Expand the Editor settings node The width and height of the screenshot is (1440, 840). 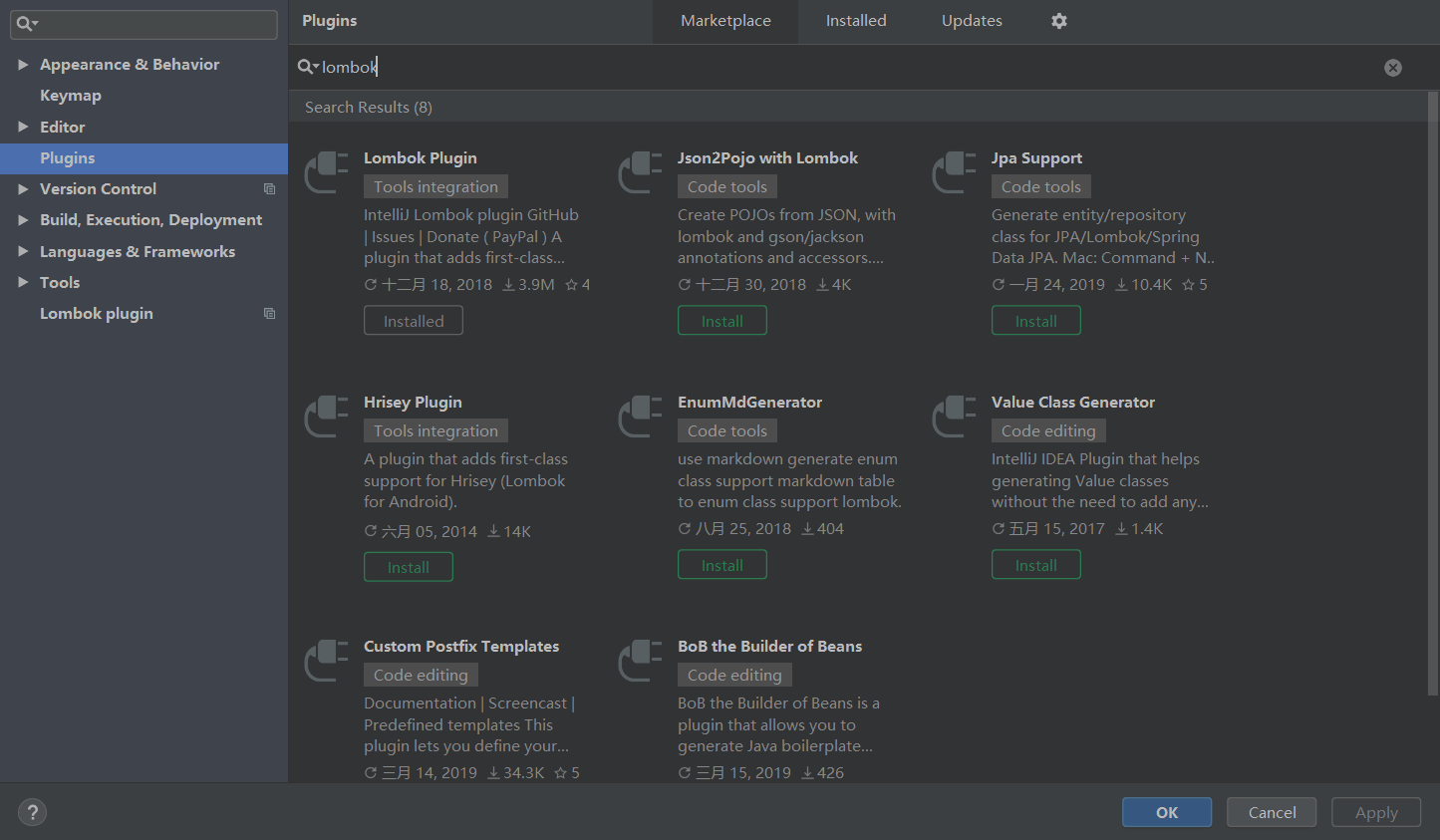click(x=23, y=128)
